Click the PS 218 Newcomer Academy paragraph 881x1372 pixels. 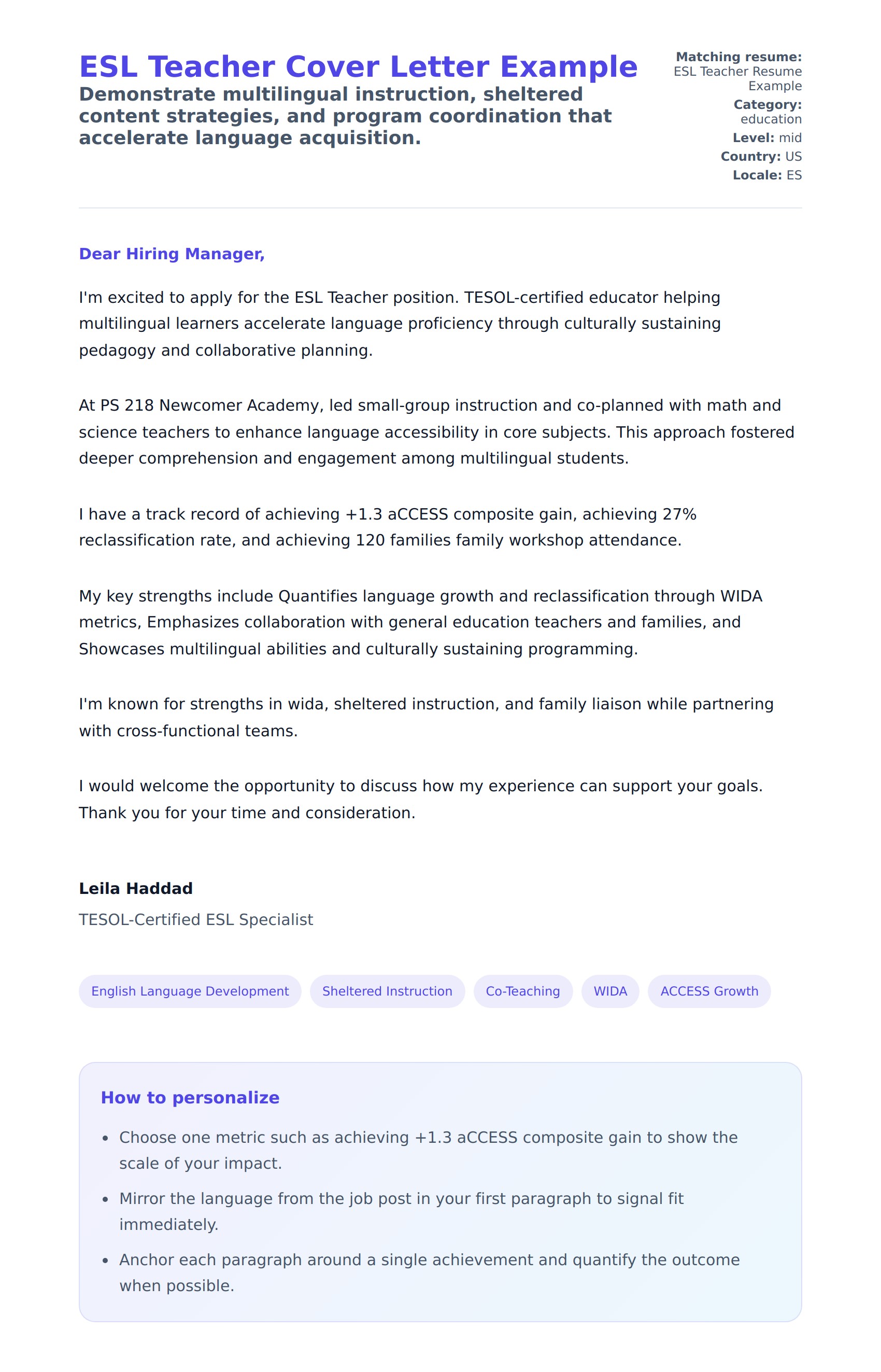pos(435,431)
